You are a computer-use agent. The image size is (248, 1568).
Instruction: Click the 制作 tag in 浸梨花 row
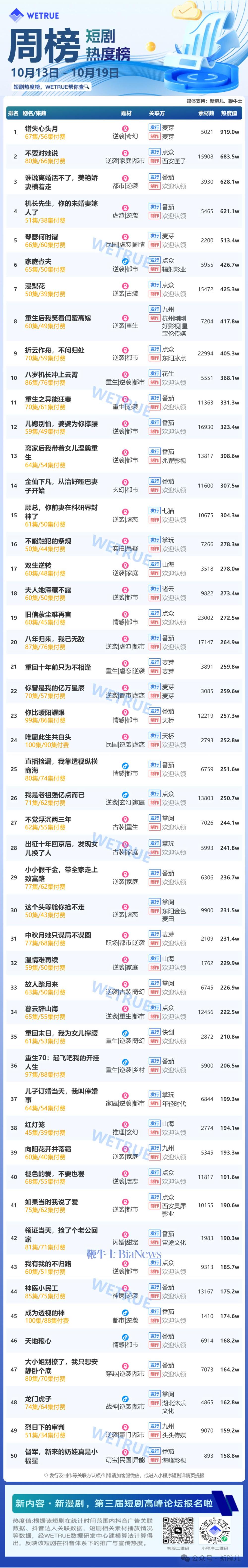(154, 293)
